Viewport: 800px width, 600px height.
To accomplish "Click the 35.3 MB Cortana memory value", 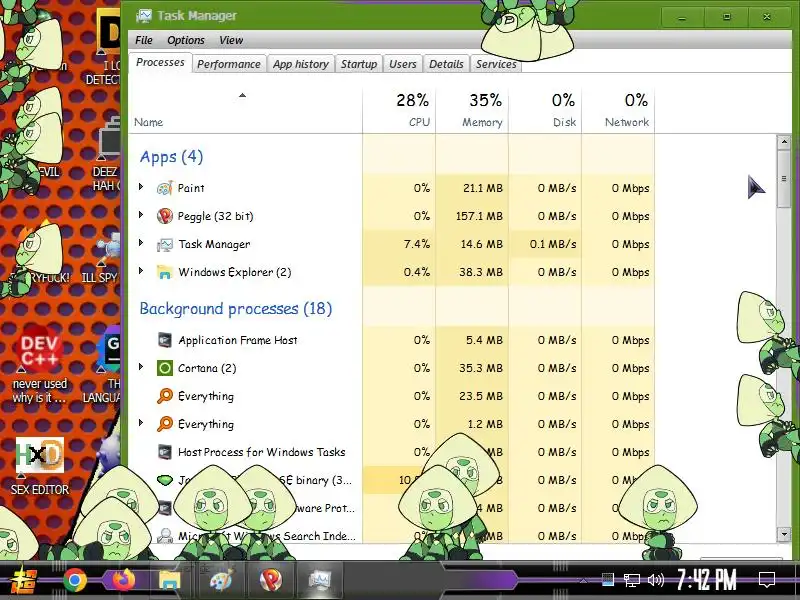I will [x=481, y=368].
